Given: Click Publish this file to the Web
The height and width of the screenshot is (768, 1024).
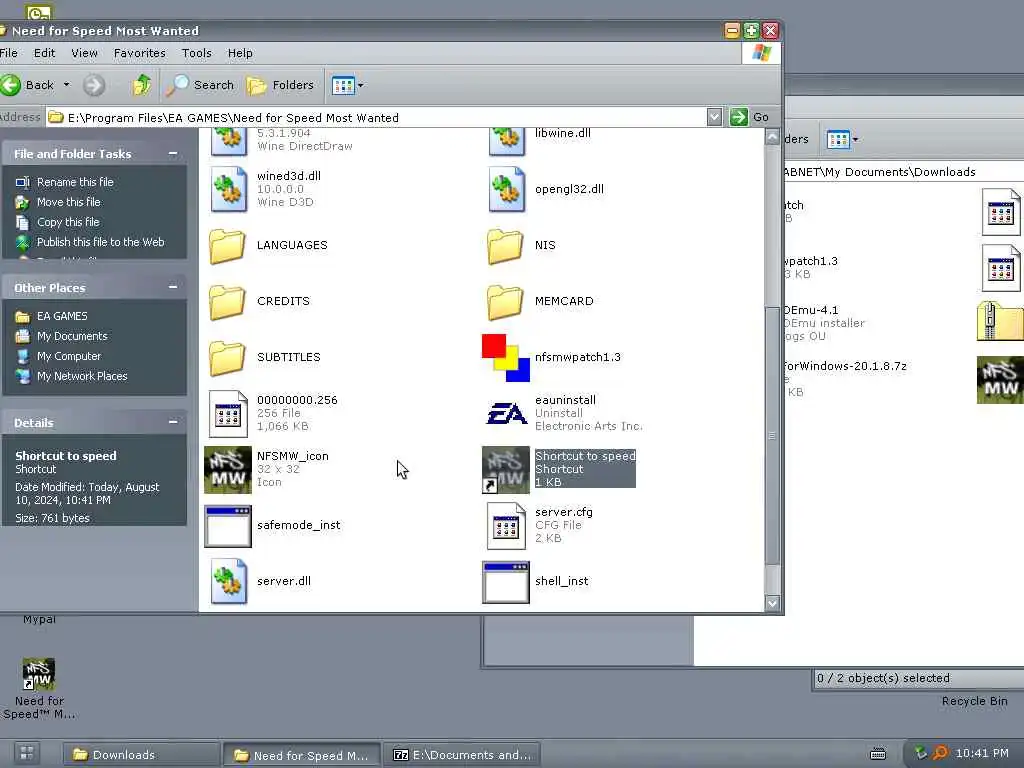Looking at the screenshot, I should pyautogui.click(x=90, y=242).
